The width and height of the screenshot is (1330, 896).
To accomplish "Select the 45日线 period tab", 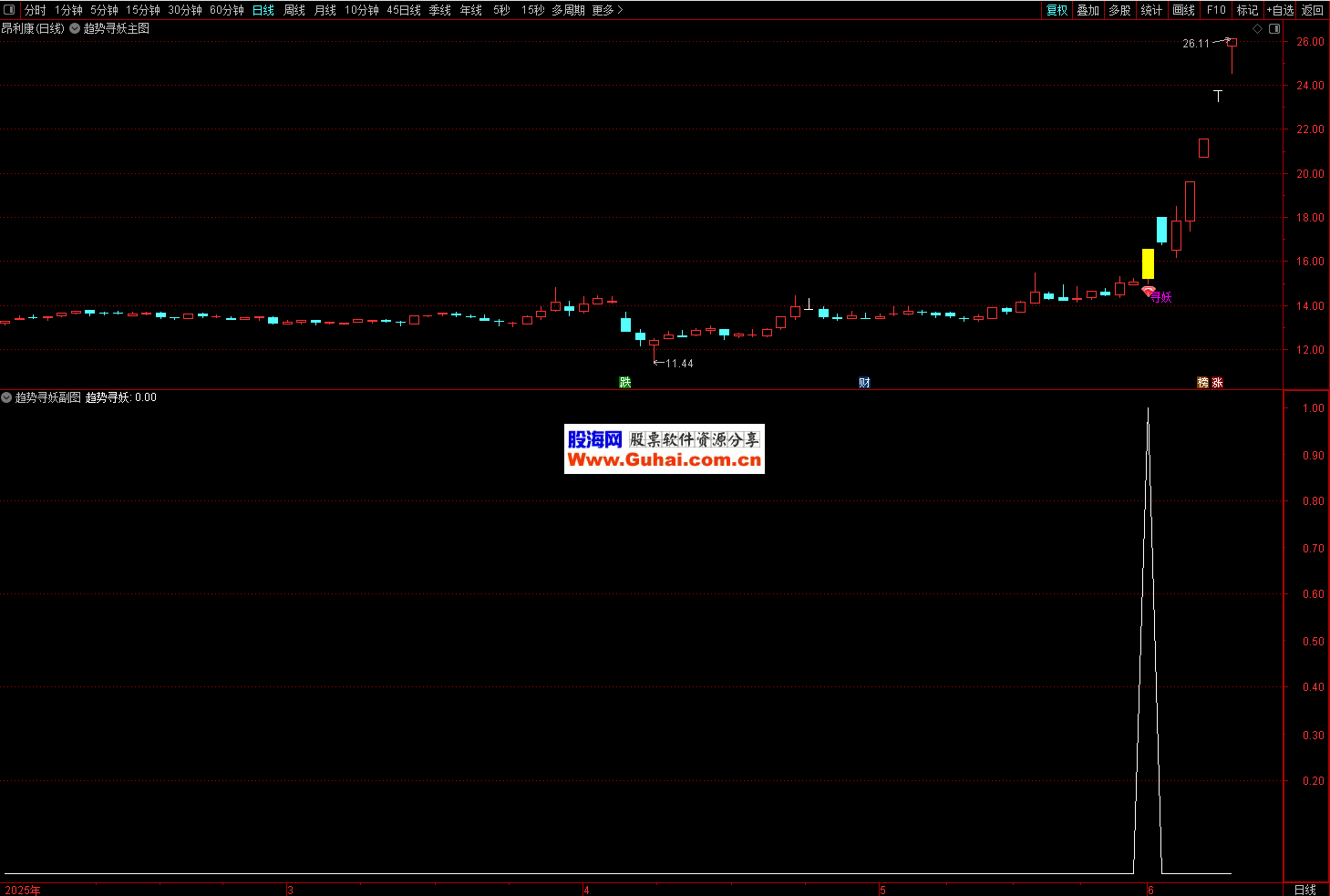I will click(x=404, y=10).
